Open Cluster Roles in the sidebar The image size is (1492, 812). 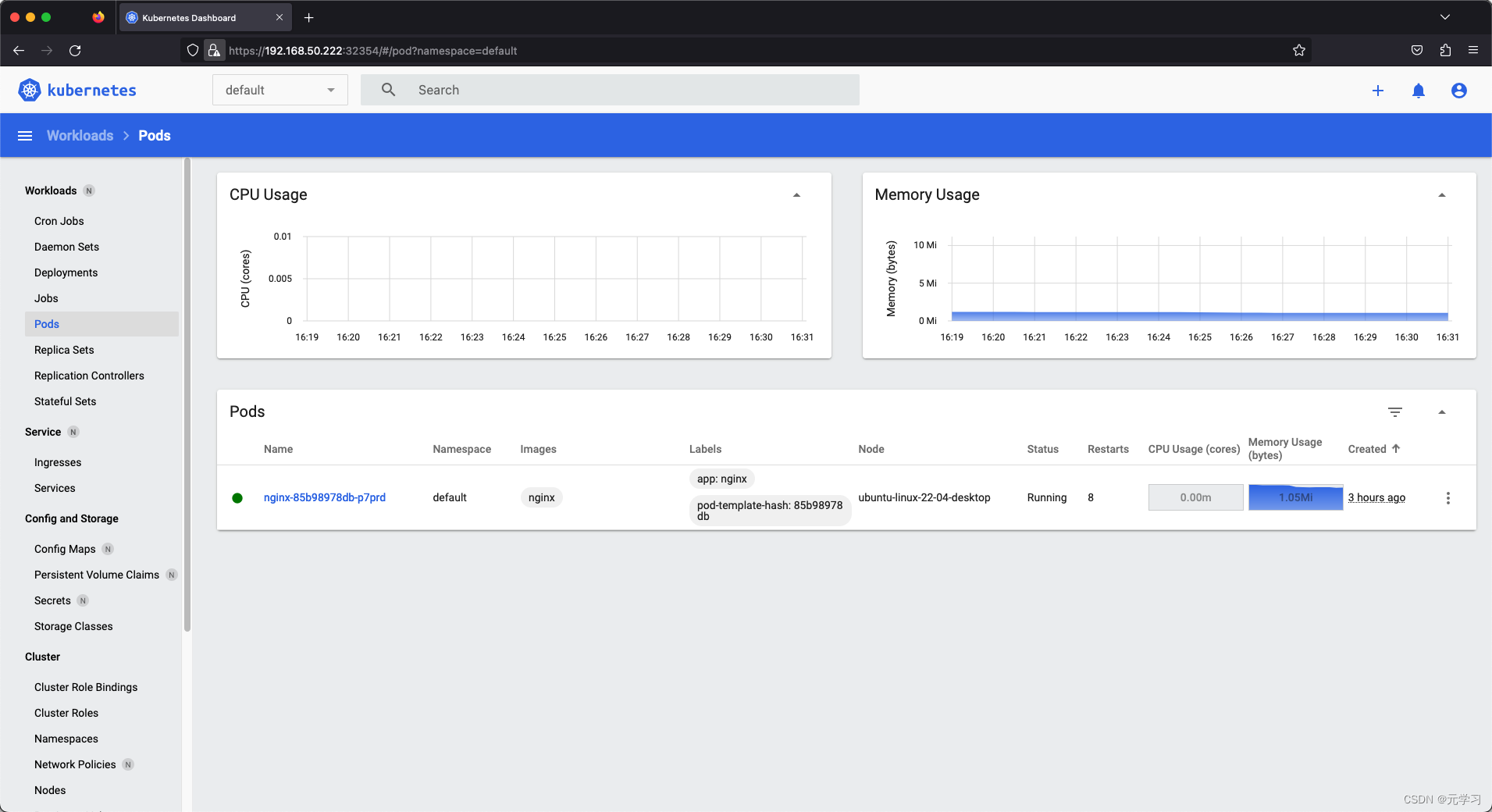pos(66,713)
